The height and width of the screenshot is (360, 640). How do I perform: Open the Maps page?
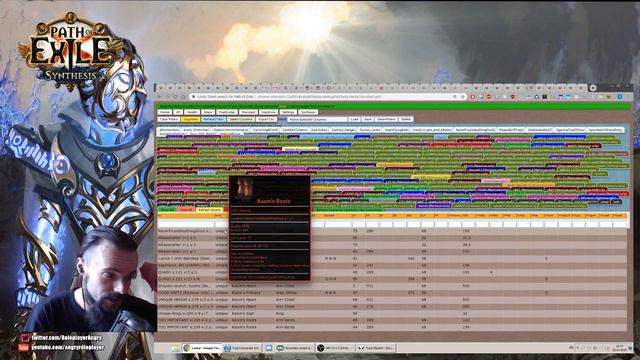click(208, 112)
